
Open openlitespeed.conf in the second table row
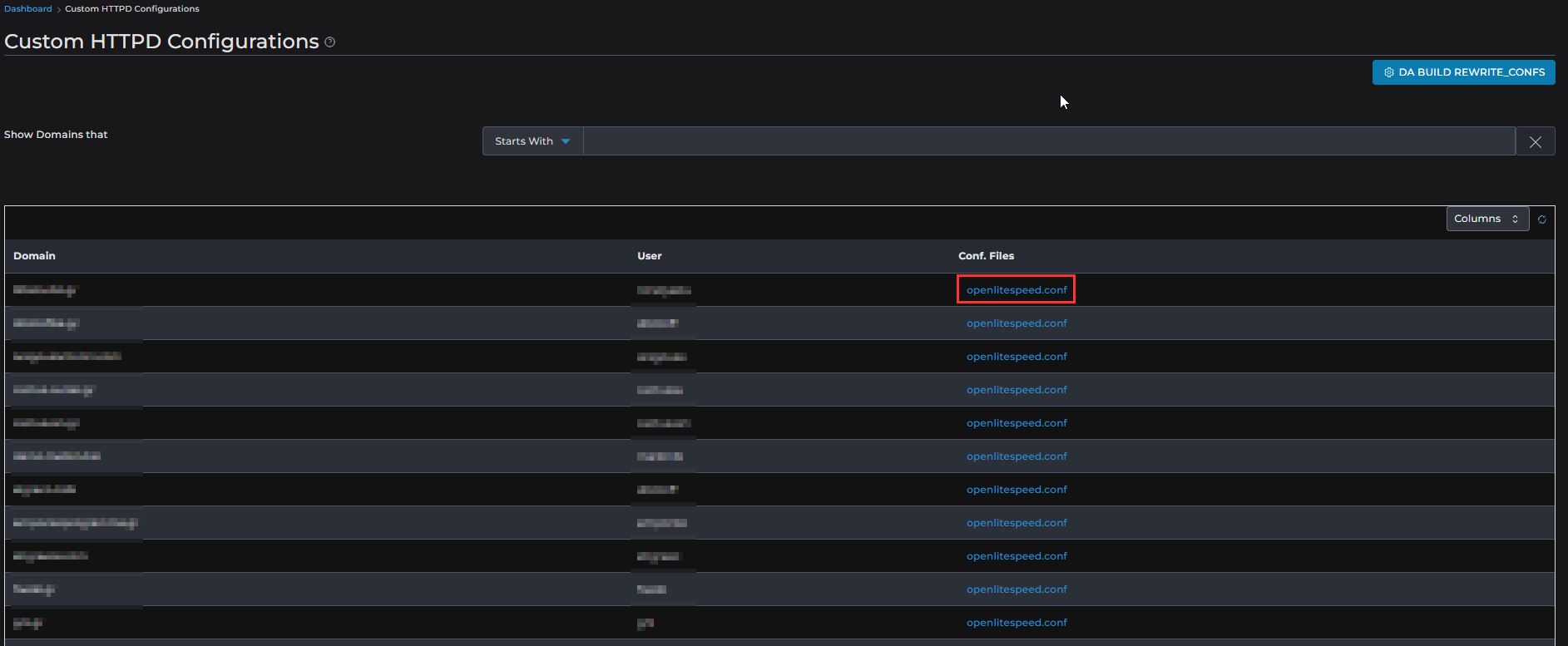click(x=1016, y=323)
